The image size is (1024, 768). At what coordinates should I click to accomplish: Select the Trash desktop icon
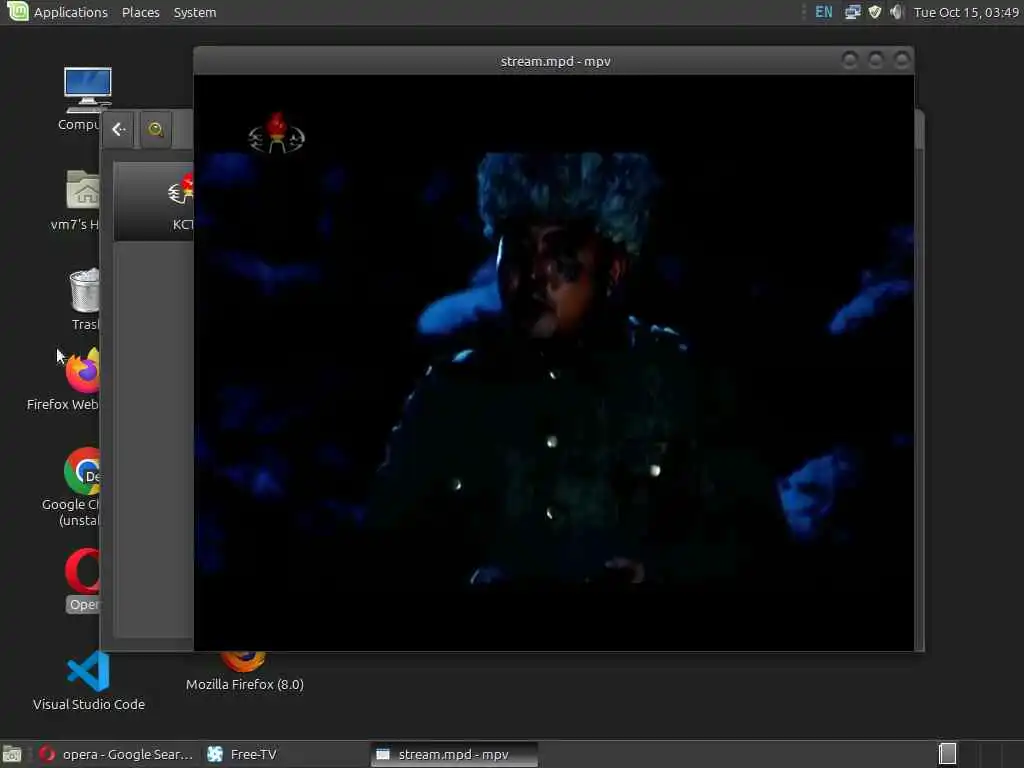84,299
